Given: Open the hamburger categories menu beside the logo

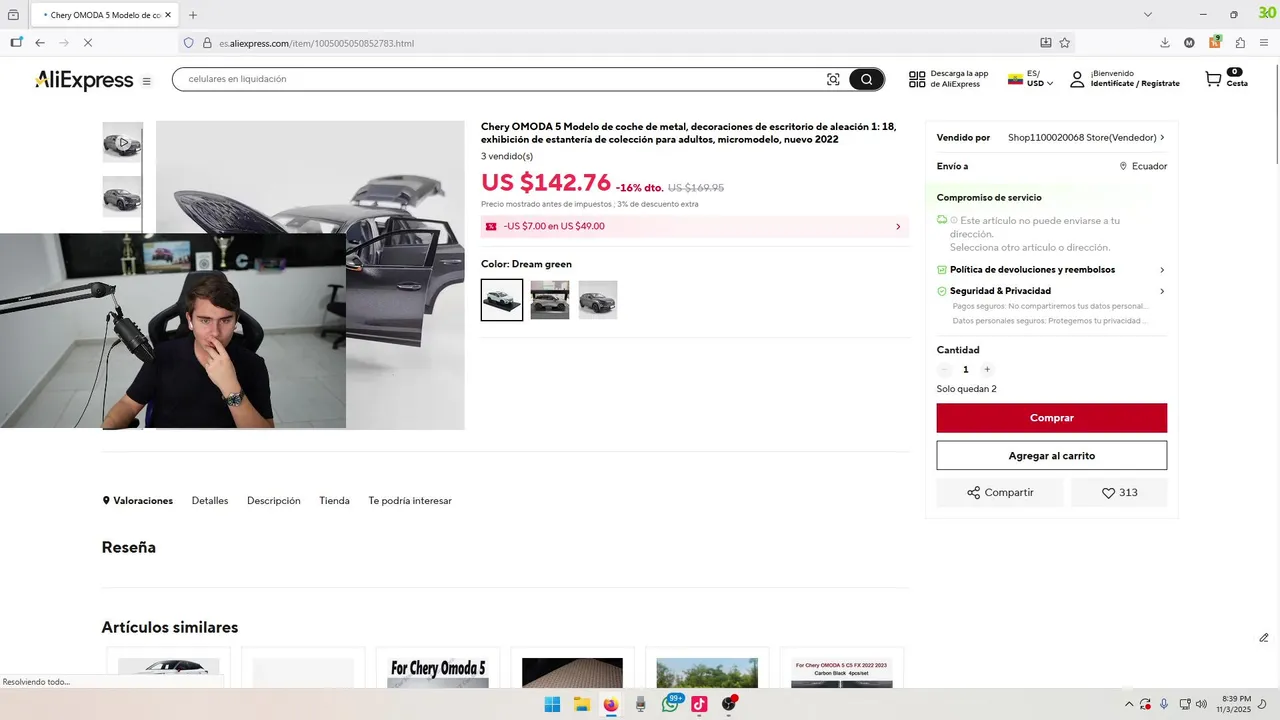Looking at the screenshot, I should (147, 82).
